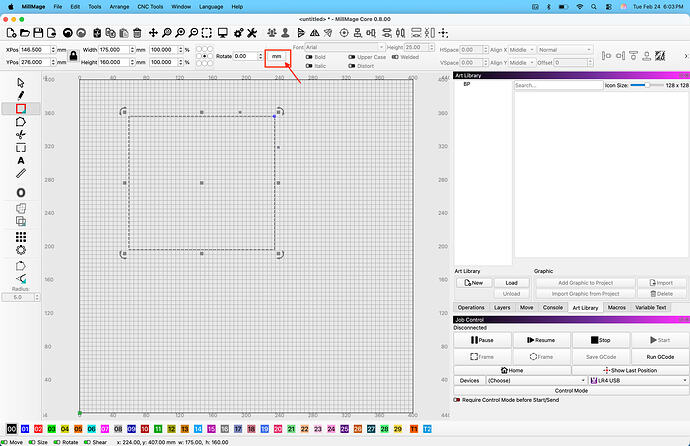The image size is (690, 446).
Task: Click the Pan four-arrow toolbar icon
Action: coord(153,33)
